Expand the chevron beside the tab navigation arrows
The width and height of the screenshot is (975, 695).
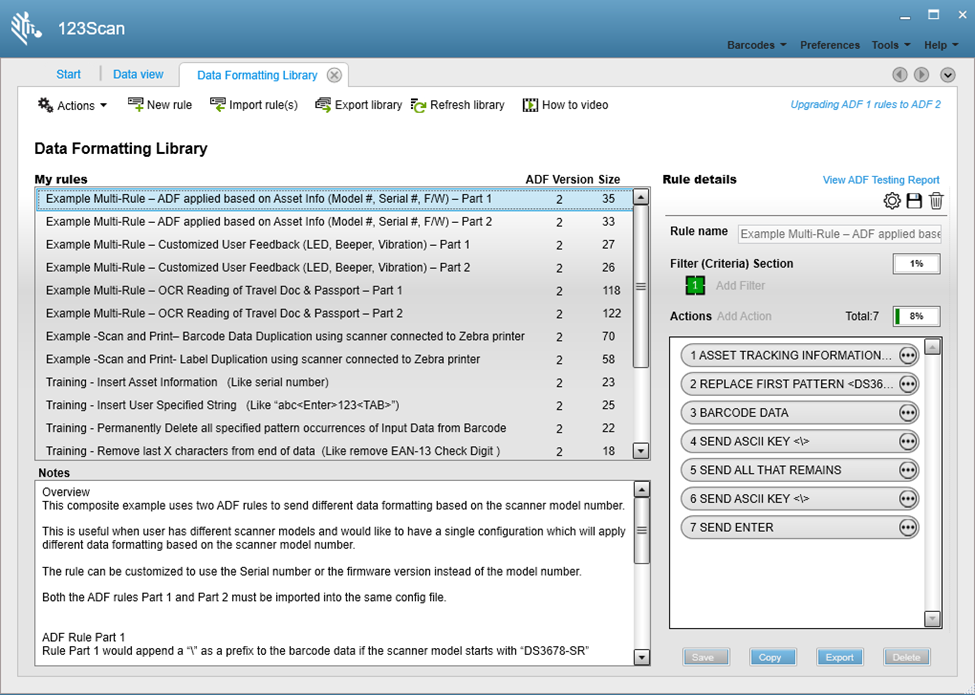click(947, 74)
